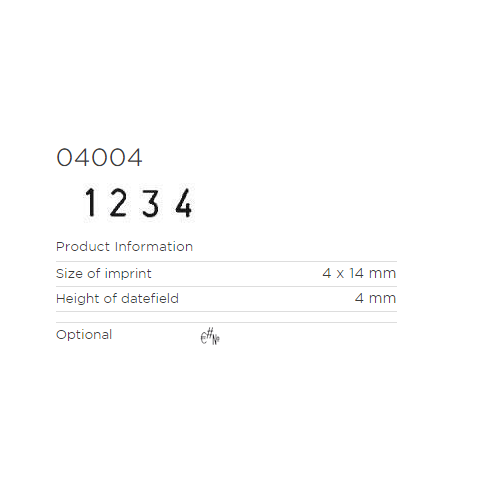This screenshot has height=498, width=500.
Task: Click digit 2 in imprint sample
Action: [x=118, y=202]
